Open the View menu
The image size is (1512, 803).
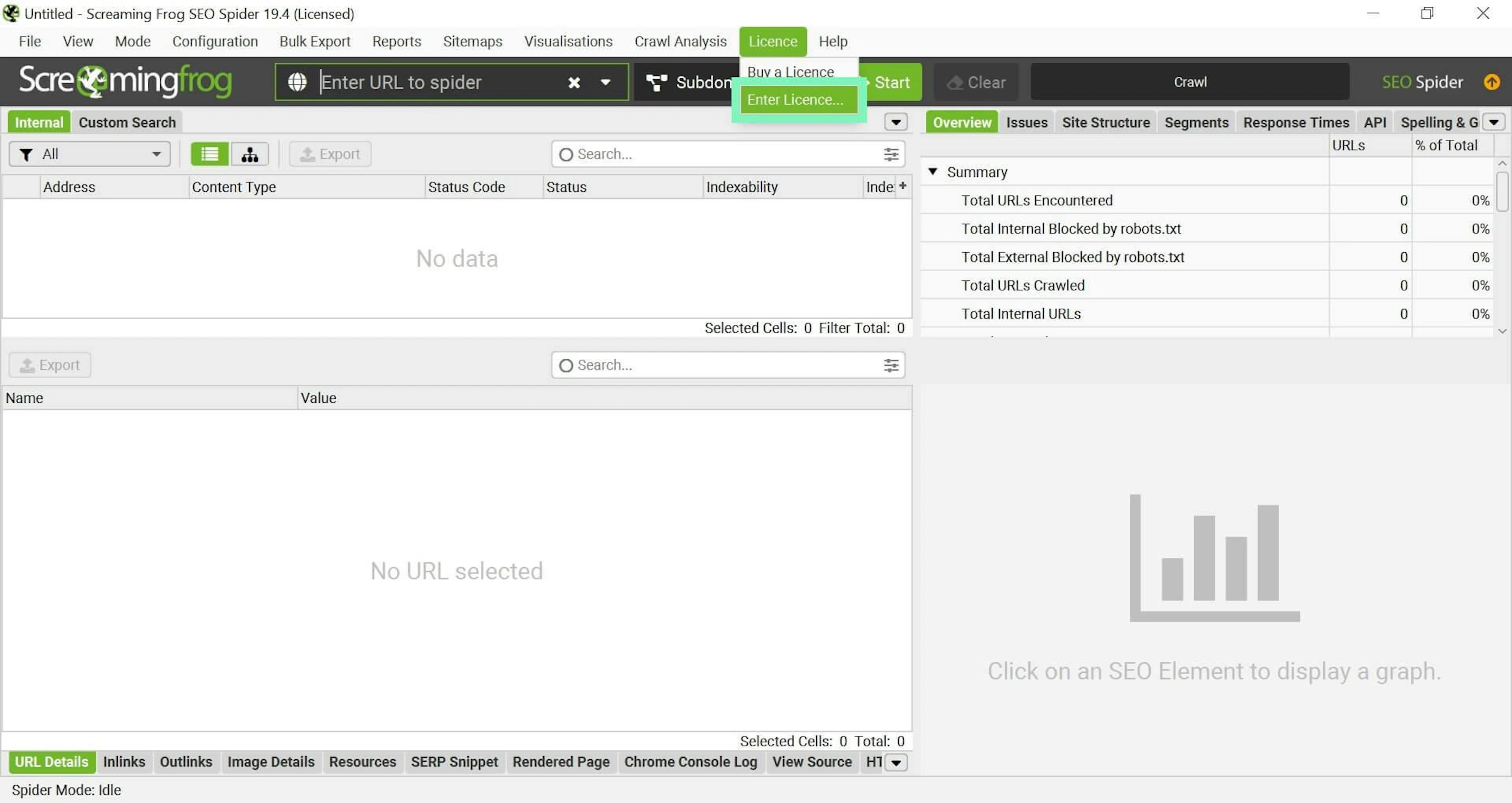tap(78, 41)
